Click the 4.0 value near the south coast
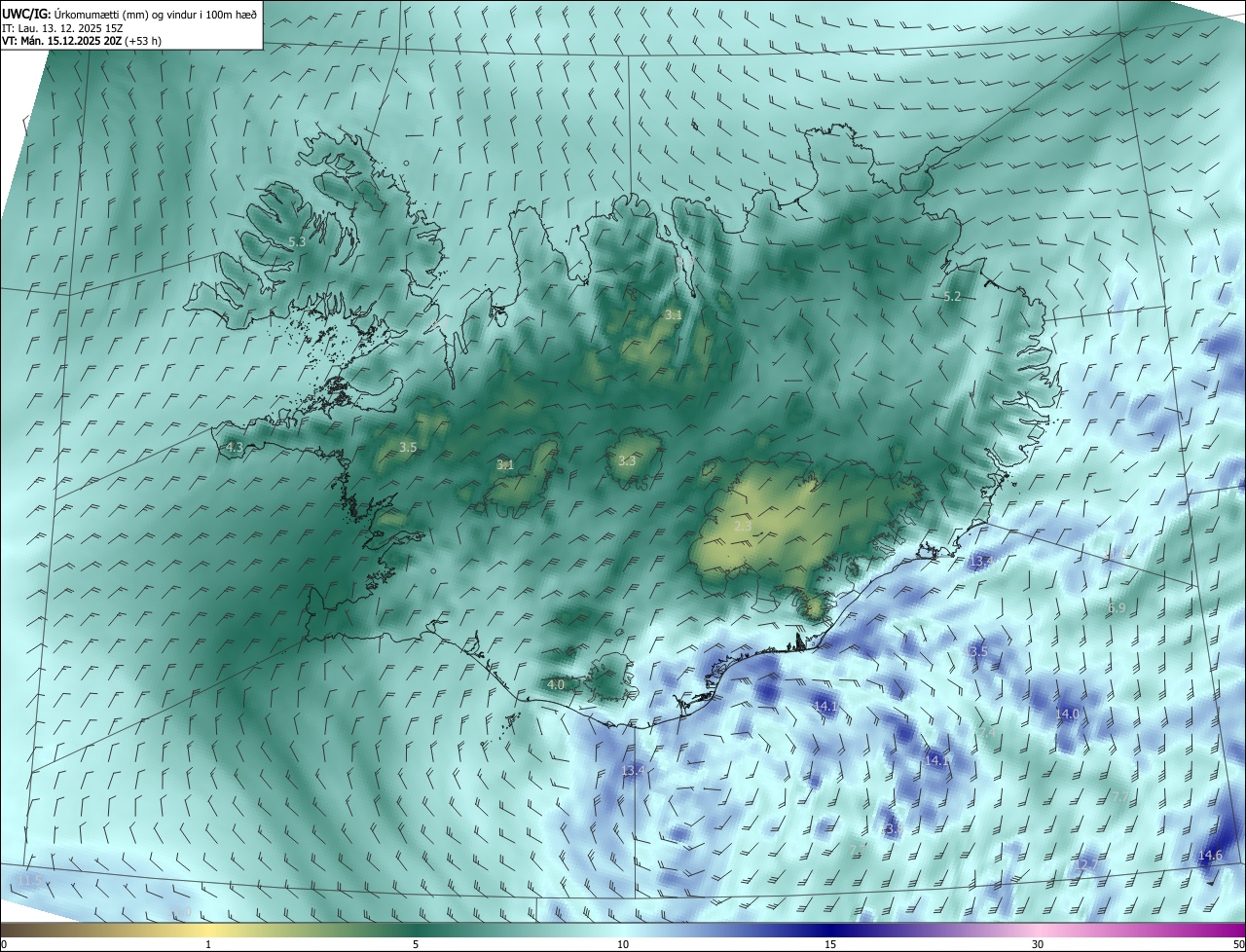Viewport: 1246px width, 952px height. (x=556, y=685)
